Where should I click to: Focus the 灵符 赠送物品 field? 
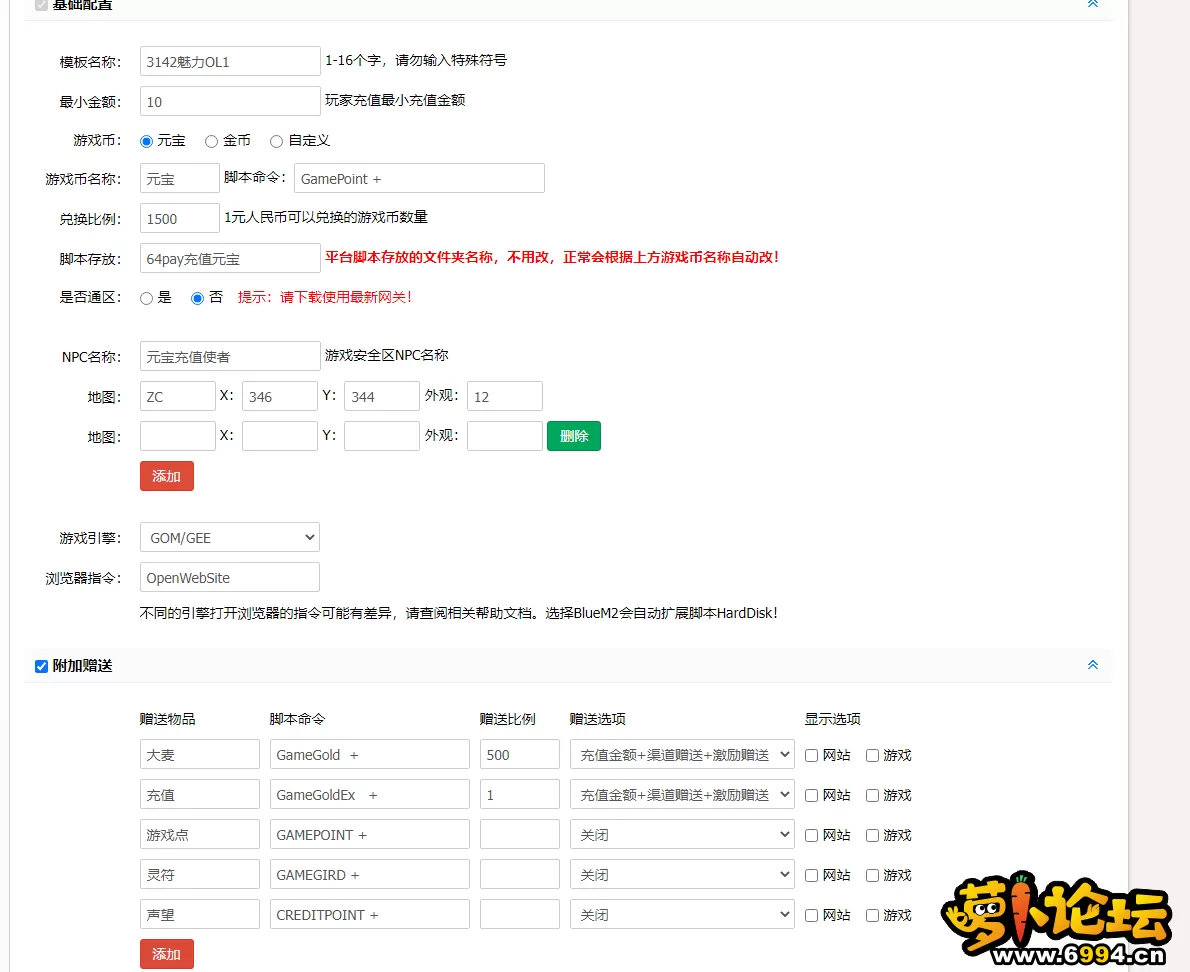pos(200,875)
